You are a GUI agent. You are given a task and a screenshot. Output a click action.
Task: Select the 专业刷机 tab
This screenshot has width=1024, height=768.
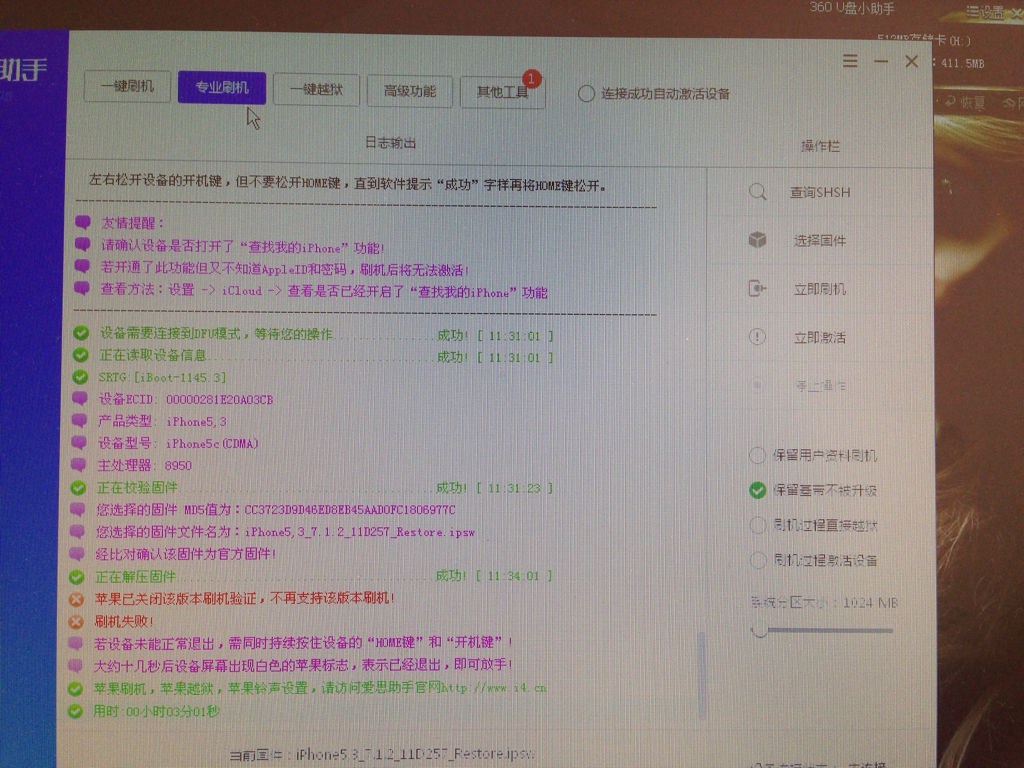[222, 88]
